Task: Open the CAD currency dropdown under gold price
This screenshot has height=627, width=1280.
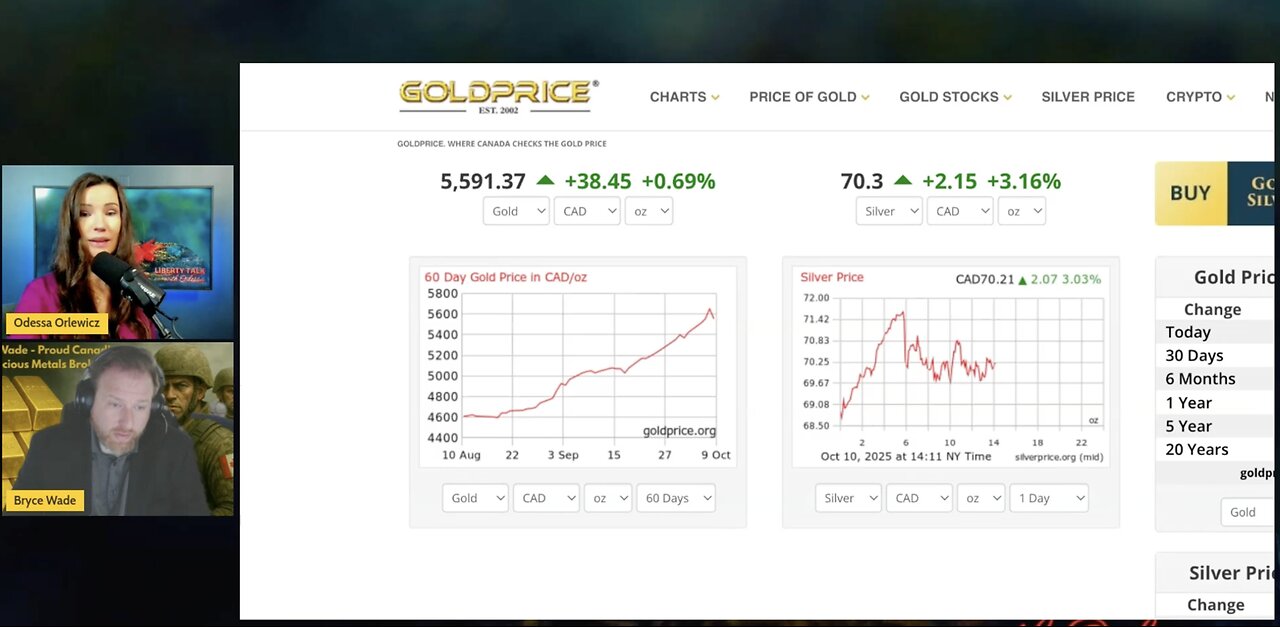Action: click(x=587, y=211)
